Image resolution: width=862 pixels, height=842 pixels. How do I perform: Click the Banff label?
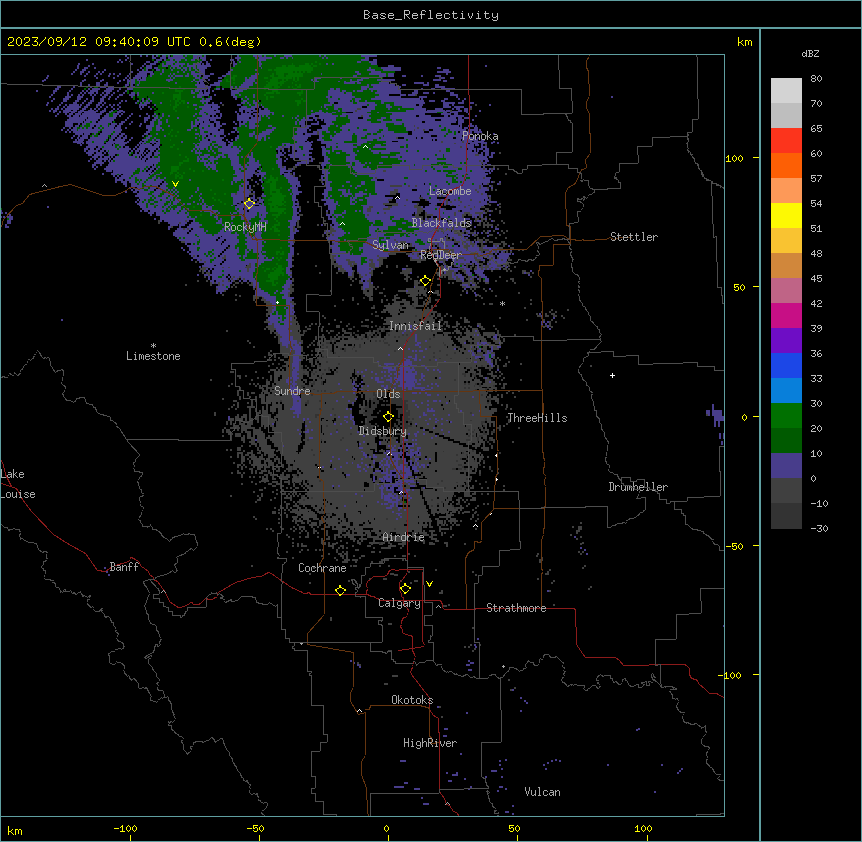click(124, 567)
